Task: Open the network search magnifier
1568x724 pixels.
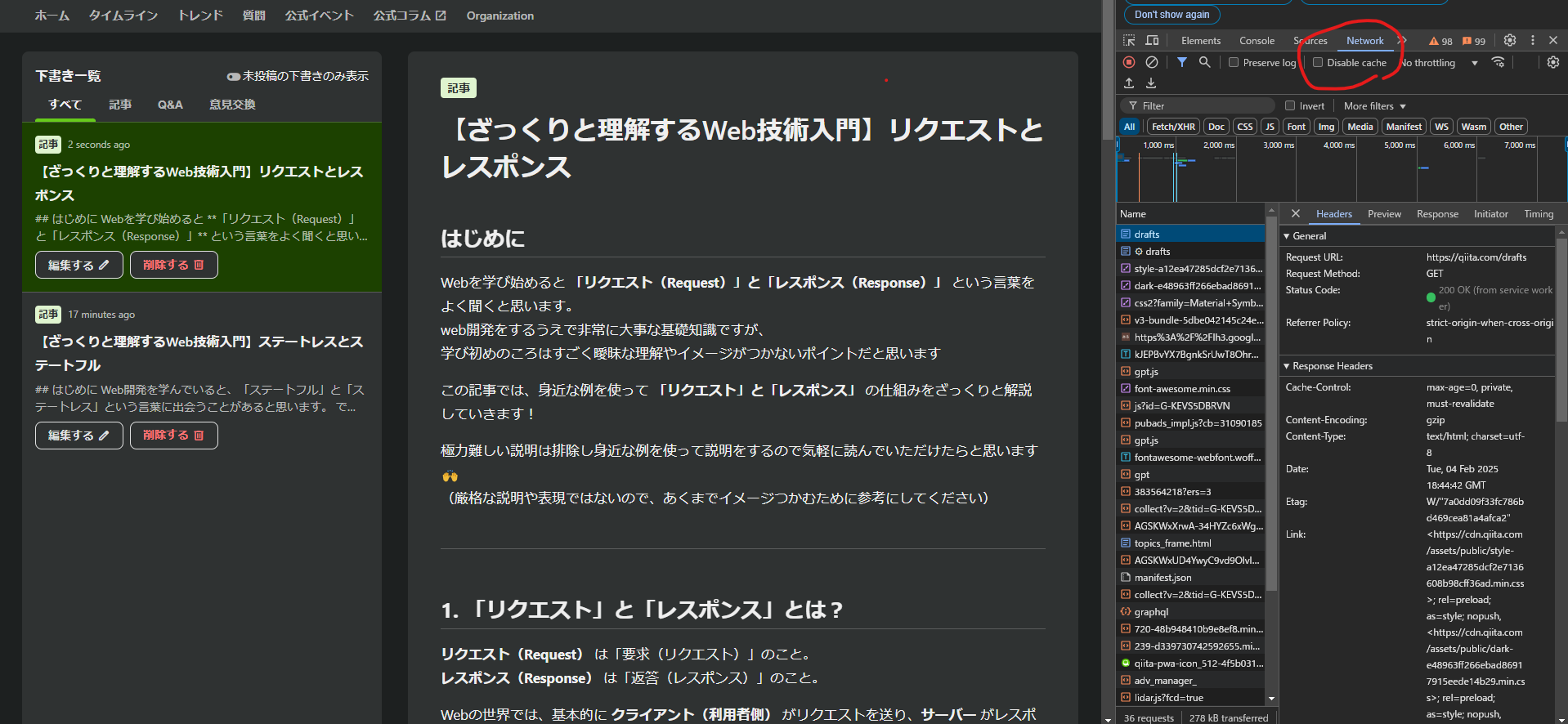Action: [x=1204, y=62]
